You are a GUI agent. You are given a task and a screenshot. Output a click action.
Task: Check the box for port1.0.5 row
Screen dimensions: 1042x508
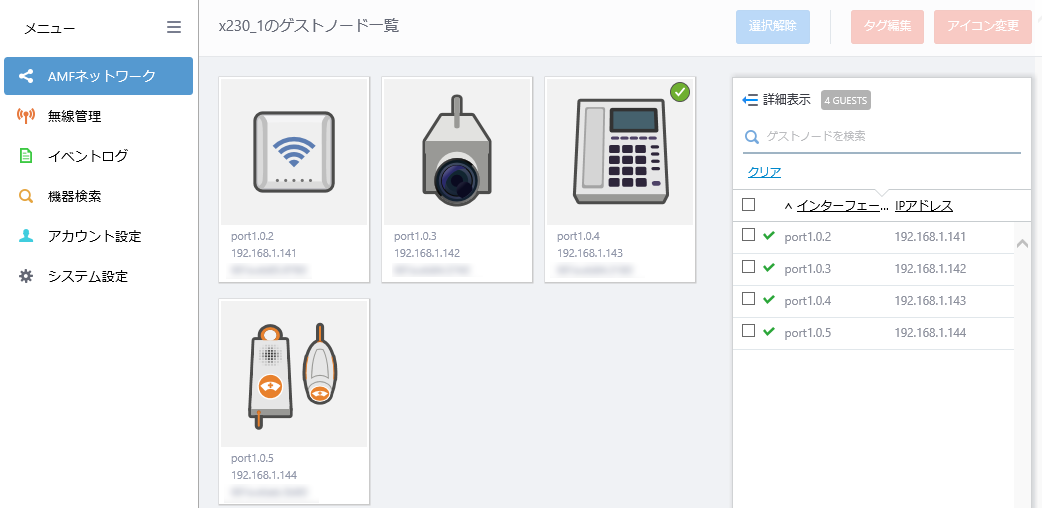click(748, 330)
